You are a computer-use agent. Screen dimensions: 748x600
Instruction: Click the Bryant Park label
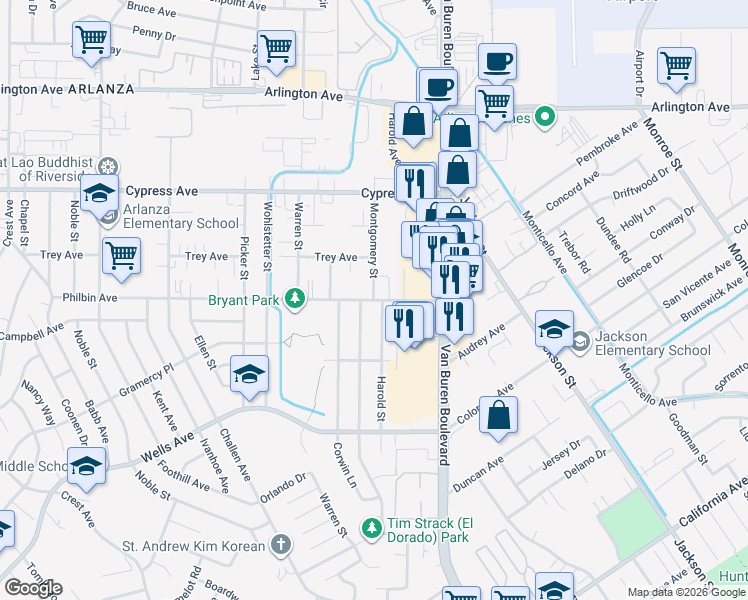(243, 300)
